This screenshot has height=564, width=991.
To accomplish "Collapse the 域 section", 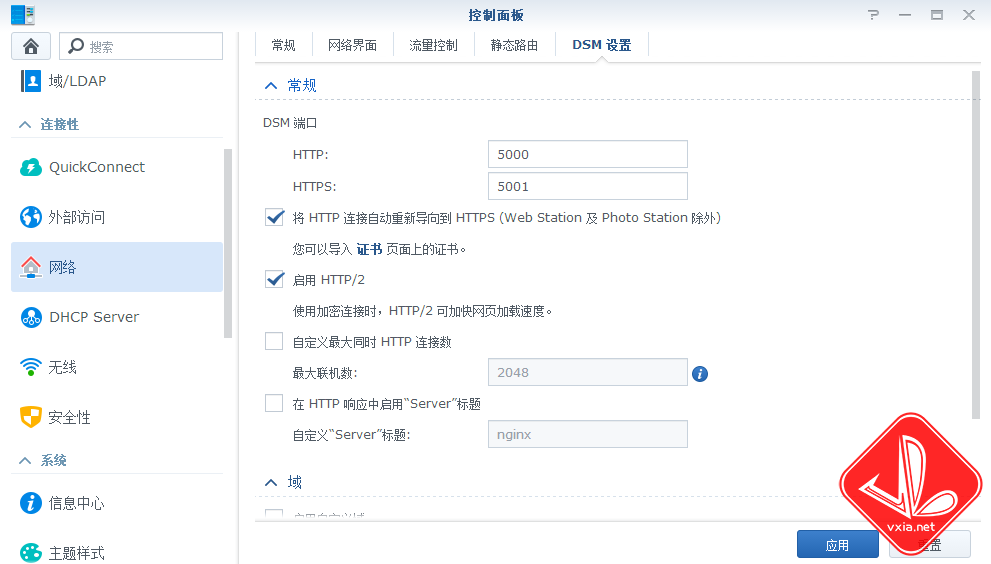I will (x=271, y=482).
